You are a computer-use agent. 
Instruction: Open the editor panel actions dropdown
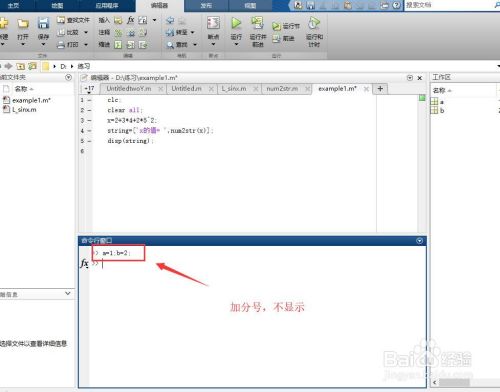click(410, 78)
